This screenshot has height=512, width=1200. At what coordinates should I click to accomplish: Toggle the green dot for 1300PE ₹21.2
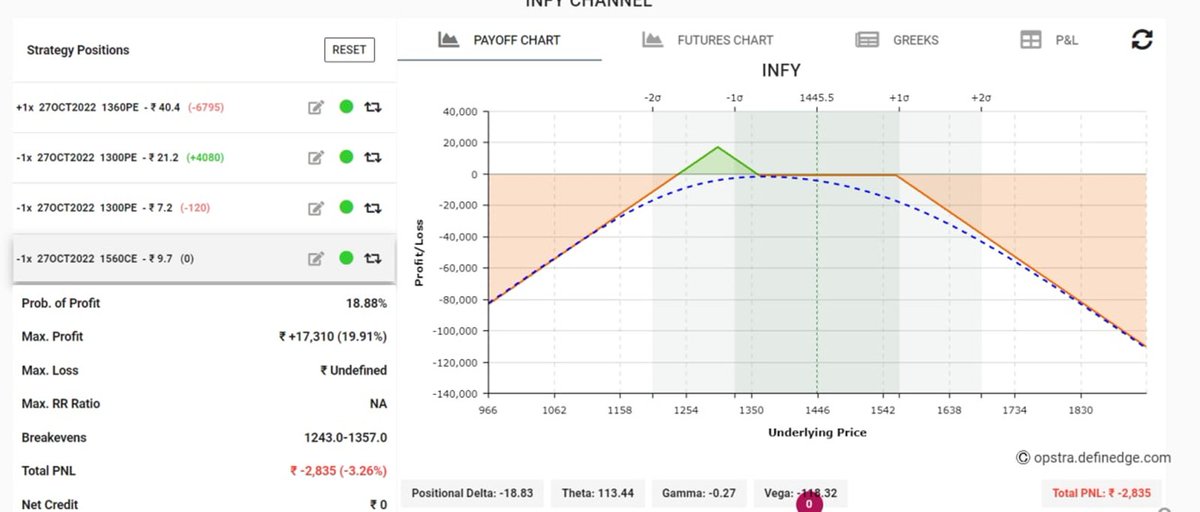click(346, 156)
